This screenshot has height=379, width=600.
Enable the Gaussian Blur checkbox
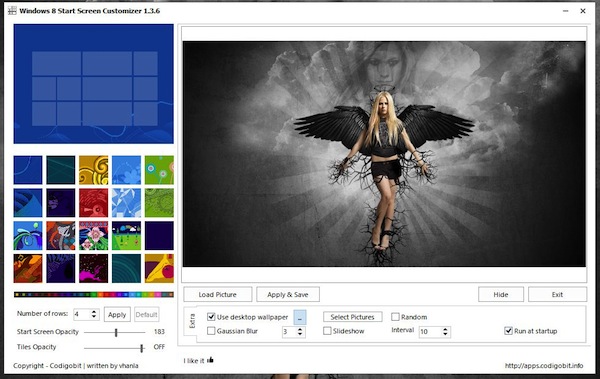click(211, 331)
